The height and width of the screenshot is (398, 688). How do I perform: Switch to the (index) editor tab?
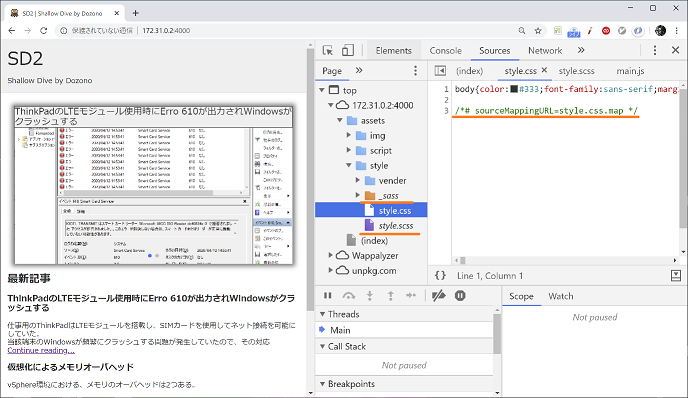coord(469,71)
